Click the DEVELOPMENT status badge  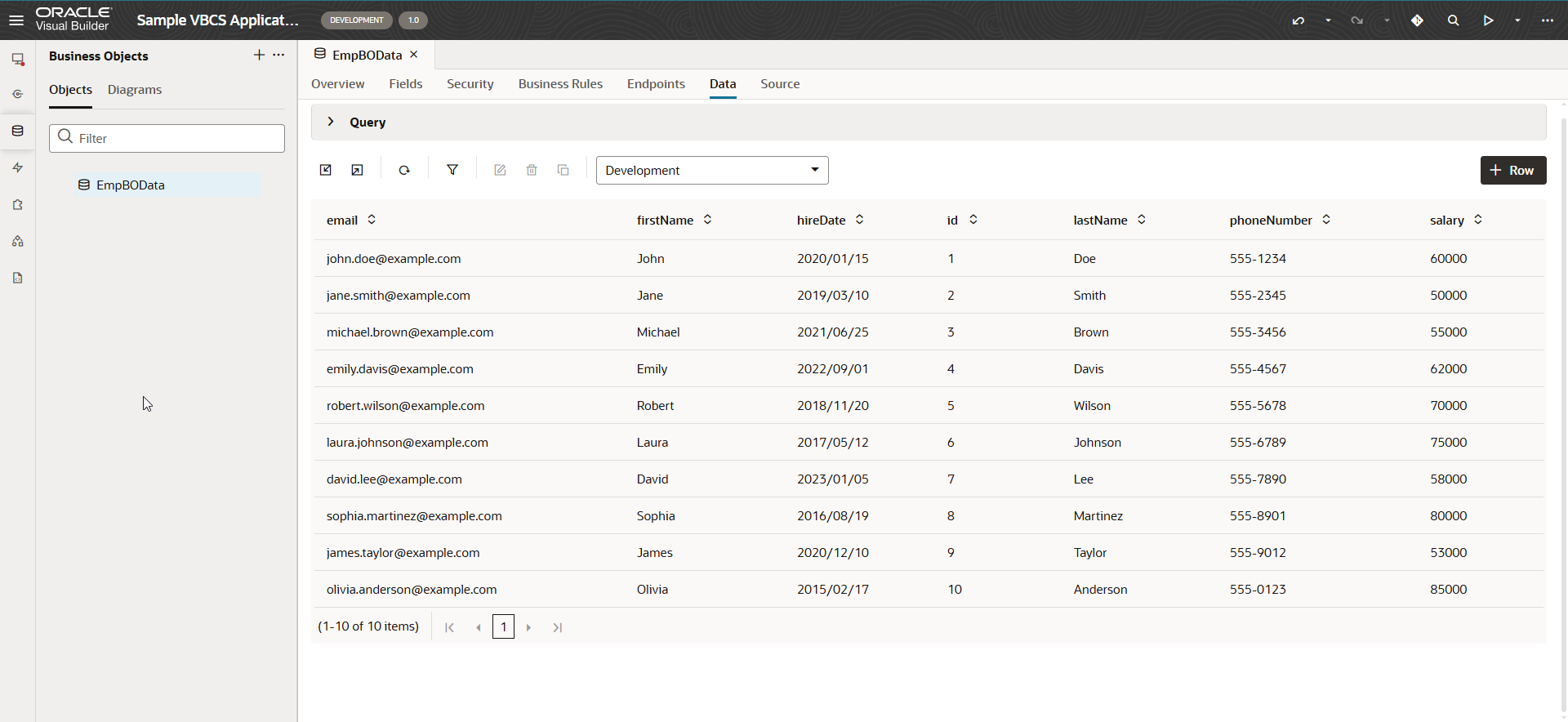tap(356, 20)
